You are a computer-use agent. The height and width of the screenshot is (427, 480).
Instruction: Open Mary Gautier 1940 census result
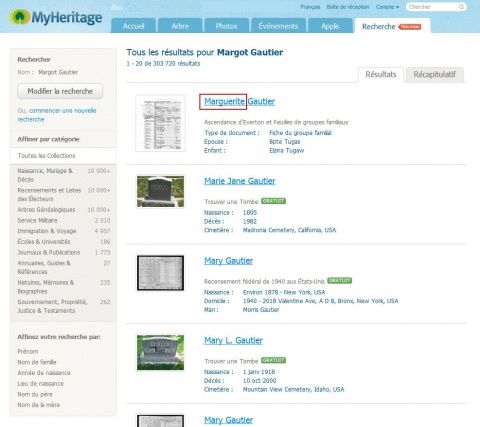pyautogui.click(x=228, y=261)
